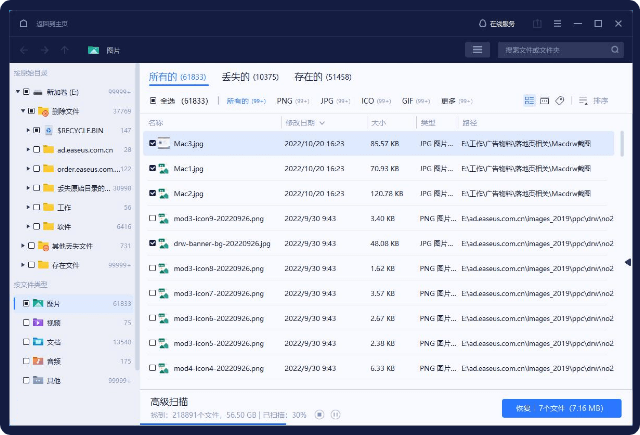Viewport: 640px width, 435px height.
Task: Check the mod3-icon9-20220926.png checkbox
Action: click(x=152, y=218)
